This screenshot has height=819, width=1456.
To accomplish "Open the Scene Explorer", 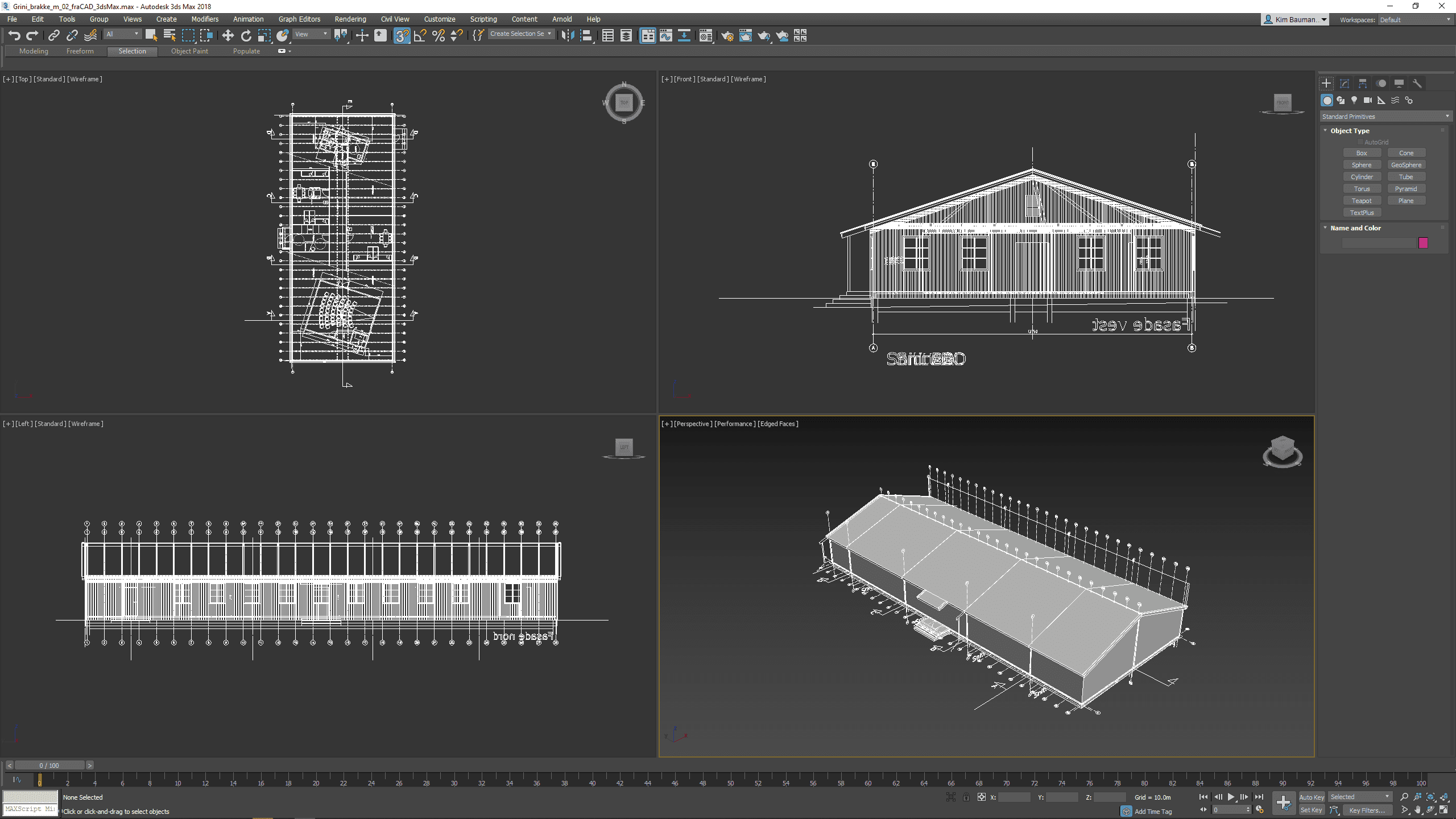I will tap(608, 36).
